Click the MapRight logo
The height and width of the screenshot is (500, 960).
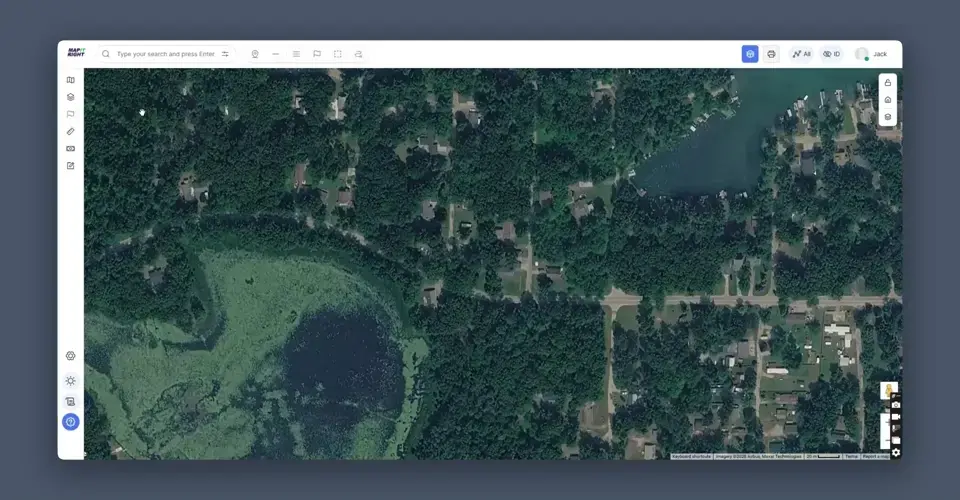pos(76,53)
